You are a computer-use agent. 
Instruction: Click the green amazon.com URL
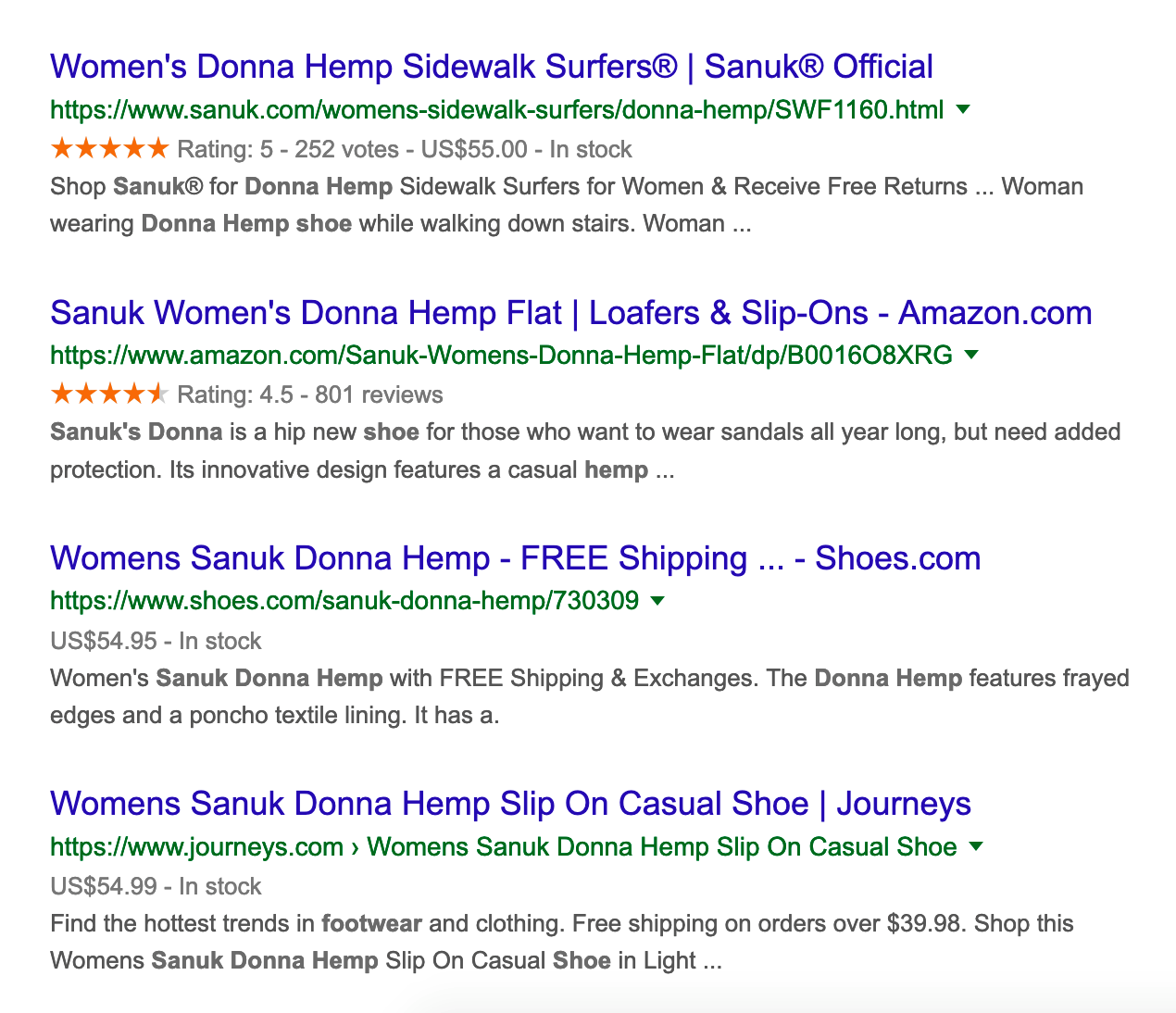tap(500, 356)
